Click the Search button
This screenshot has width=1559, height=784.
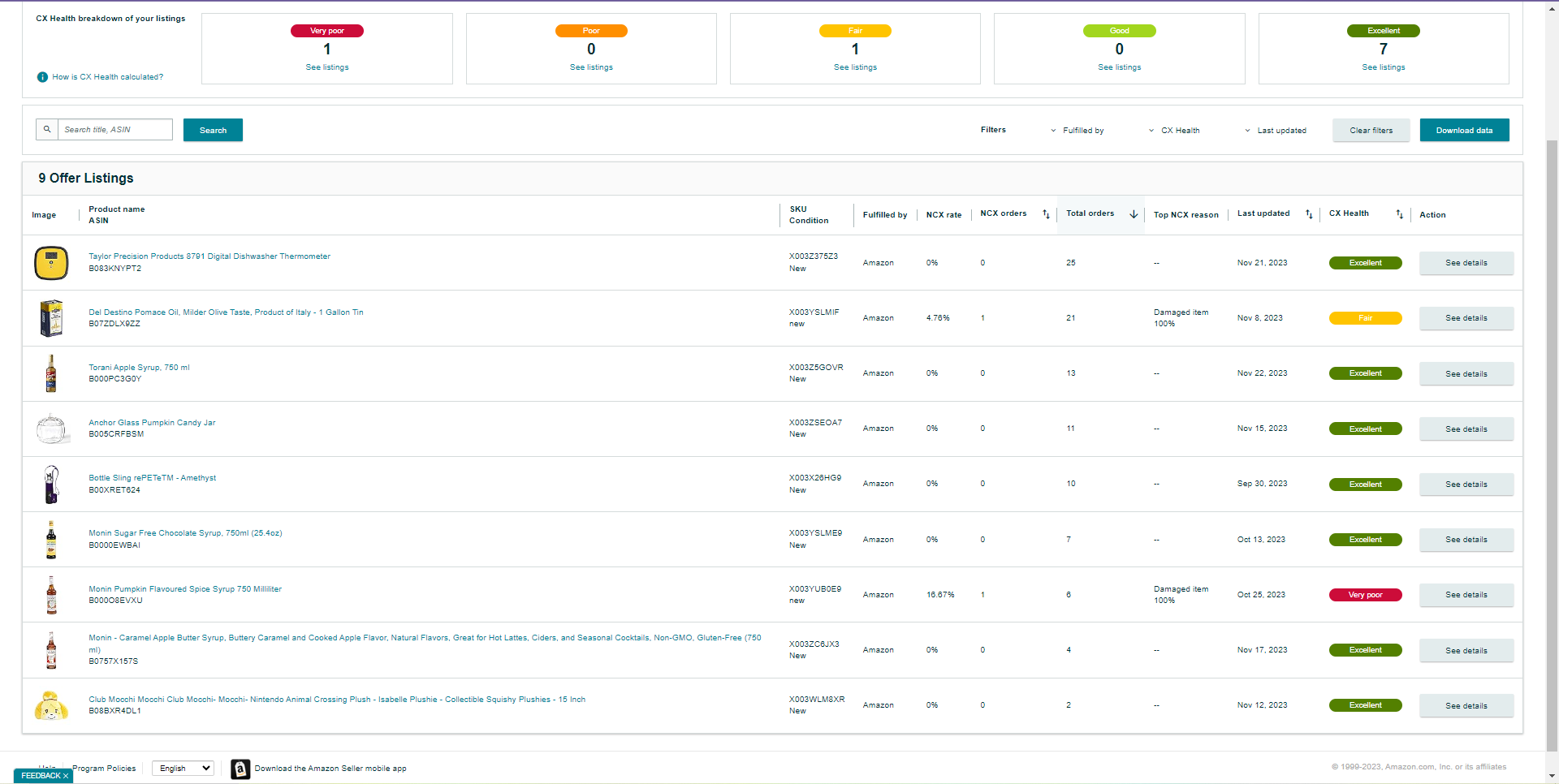[x=213, y=130]
